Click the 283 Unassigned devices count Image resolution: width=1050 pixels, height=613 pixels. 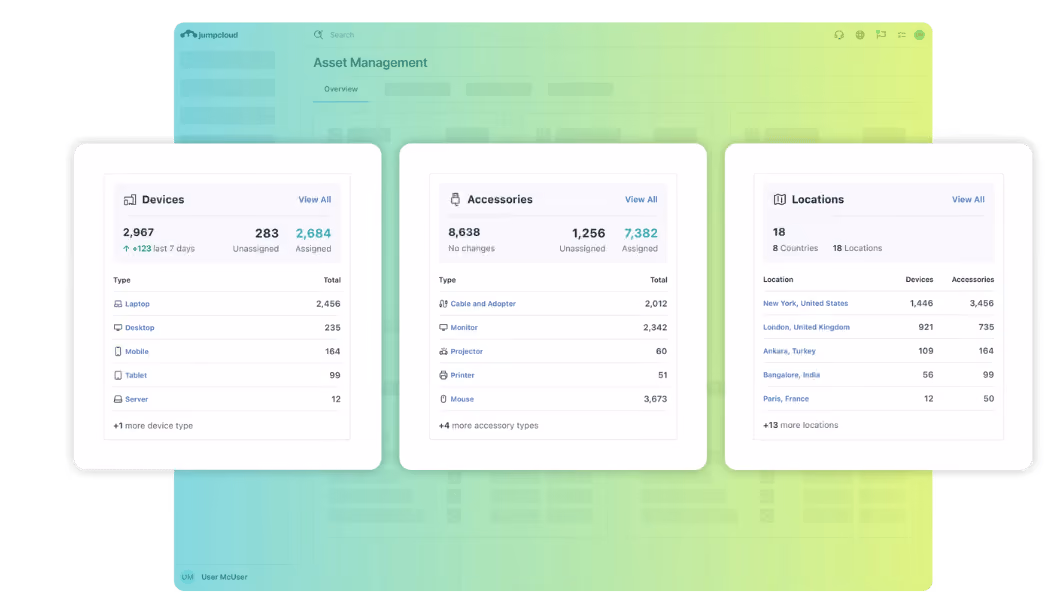(x=267, y=234)
